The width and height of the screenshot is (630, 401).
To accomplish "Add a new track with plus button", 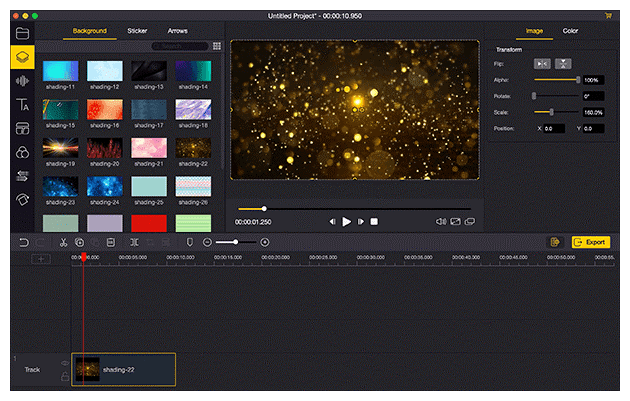I will [x=41, y=259].
